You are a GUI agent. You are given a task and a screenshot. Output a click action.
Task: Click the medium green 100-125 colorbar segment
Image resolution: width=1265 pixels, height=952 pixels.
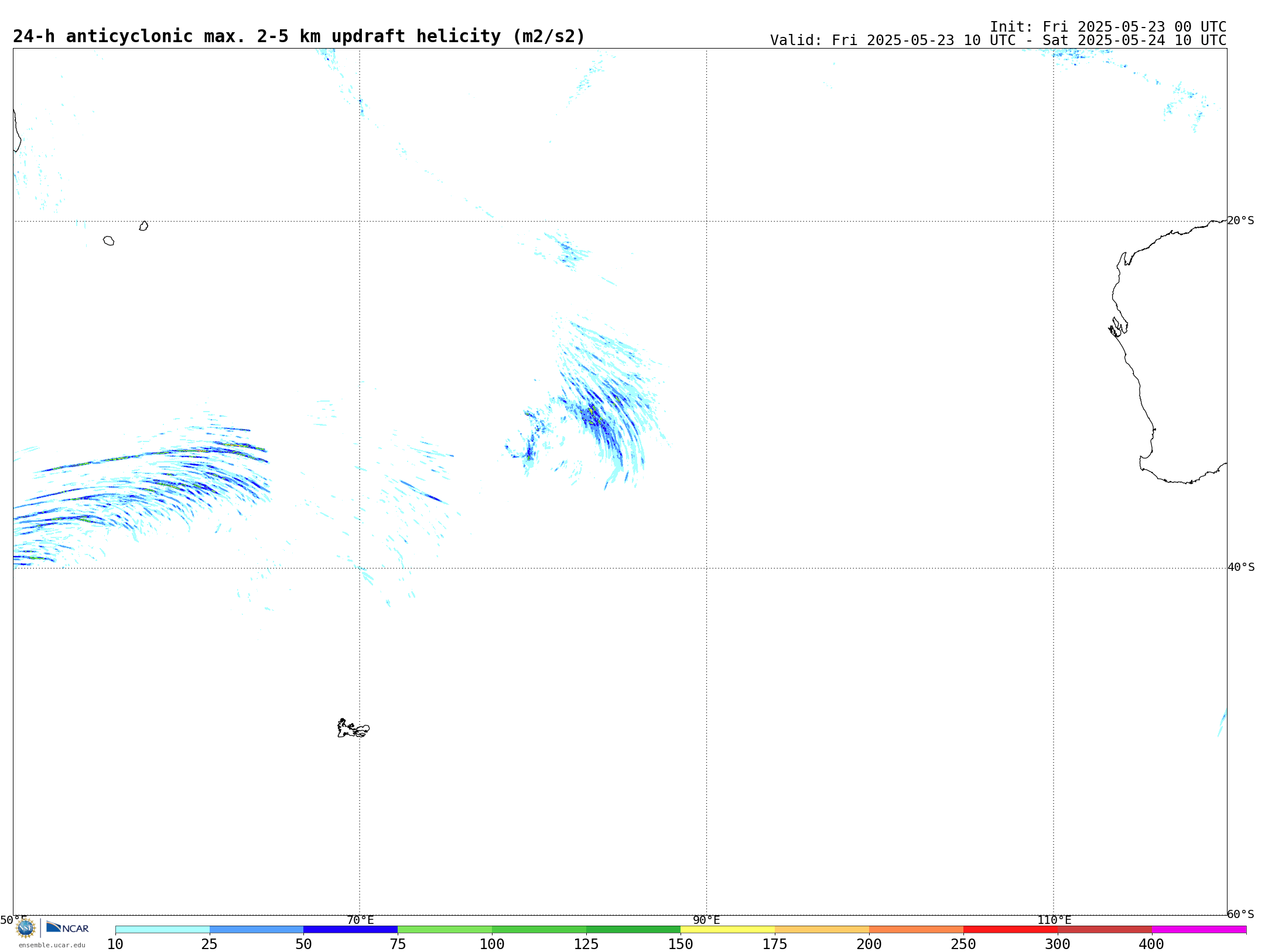[539, 930]
